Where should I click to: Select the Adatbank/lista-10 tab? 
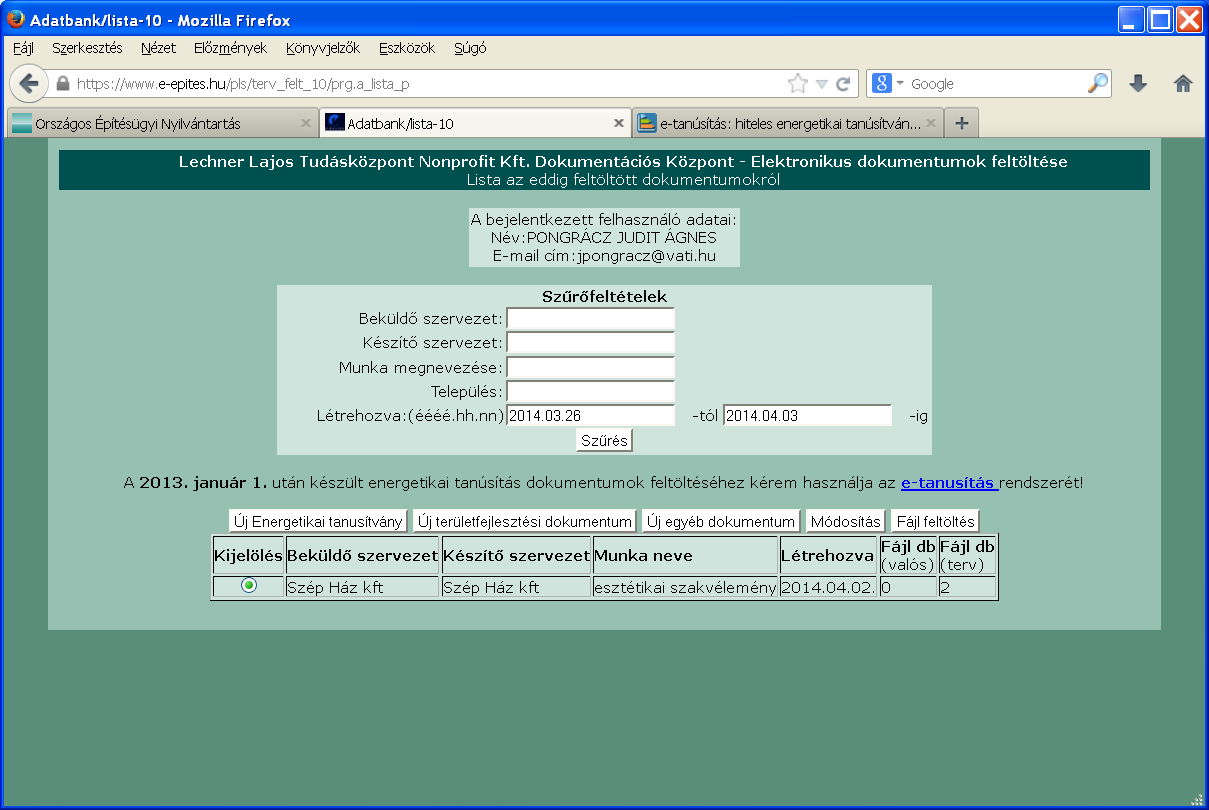click(474, 123)
